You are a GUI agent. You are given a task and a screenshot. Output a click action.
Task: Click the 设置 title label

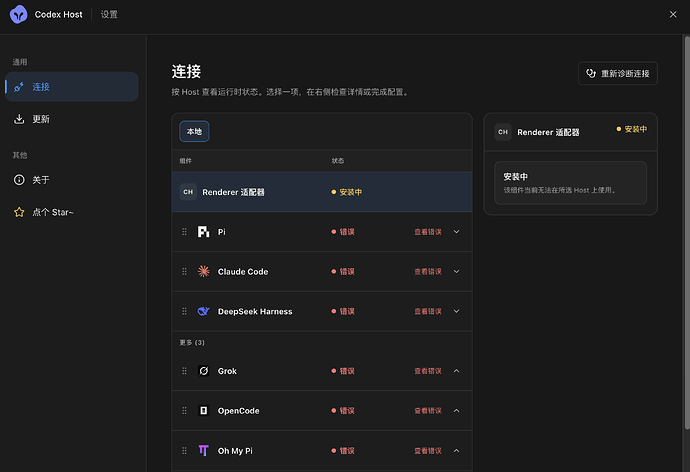109,15
